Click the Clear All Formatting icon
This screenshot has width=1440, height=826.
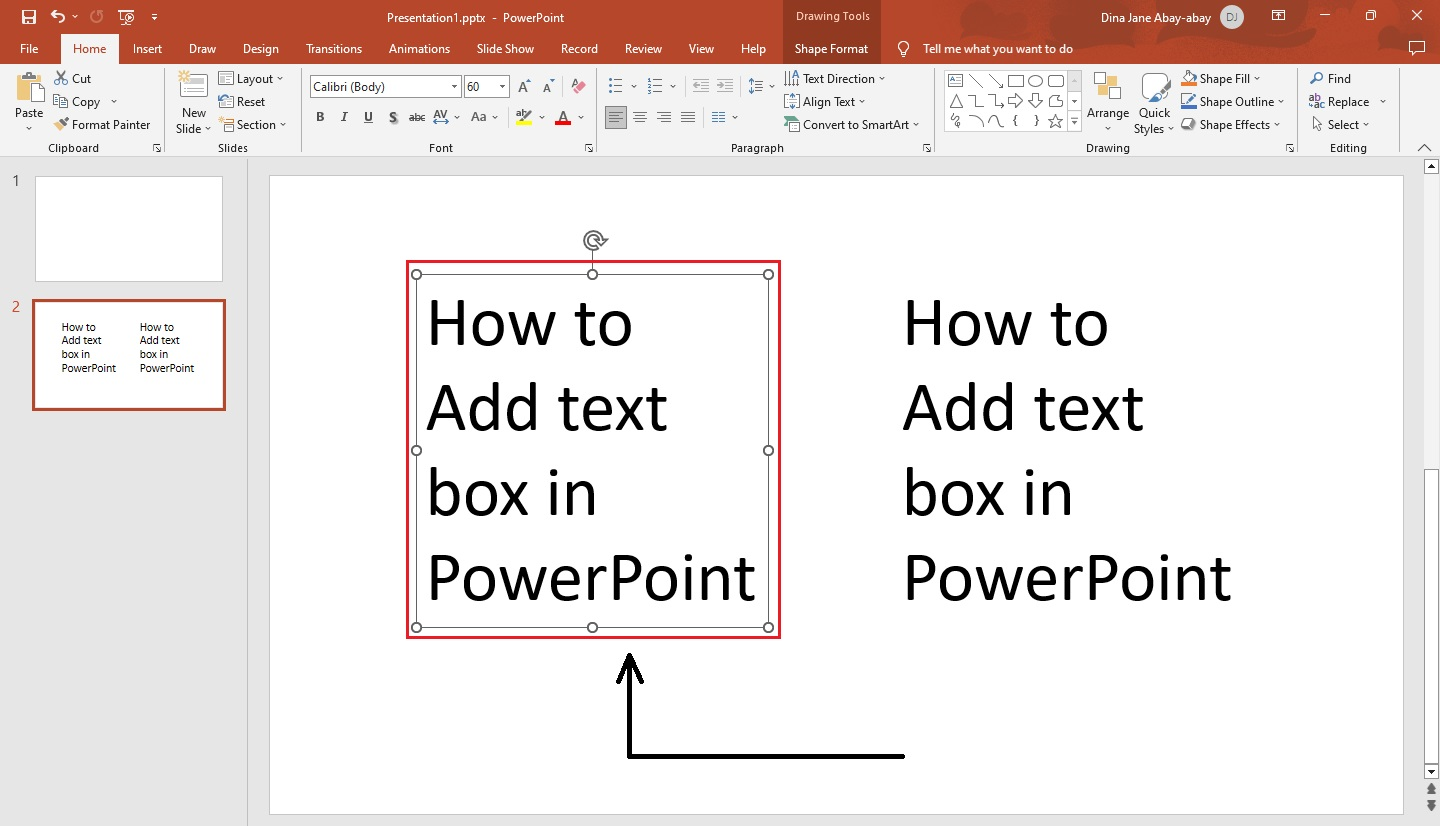[x=578, y=86]
